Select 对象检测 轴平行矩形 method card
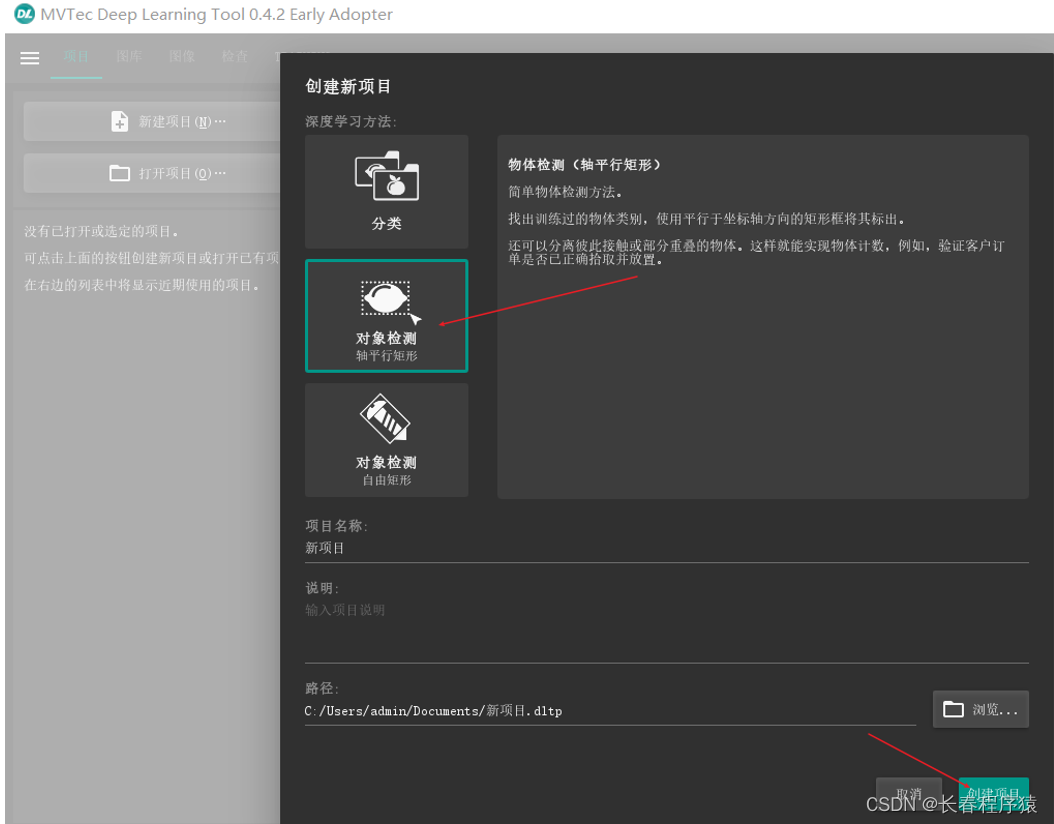Viewport: 1054px width, 824px height. click(387, 316)
